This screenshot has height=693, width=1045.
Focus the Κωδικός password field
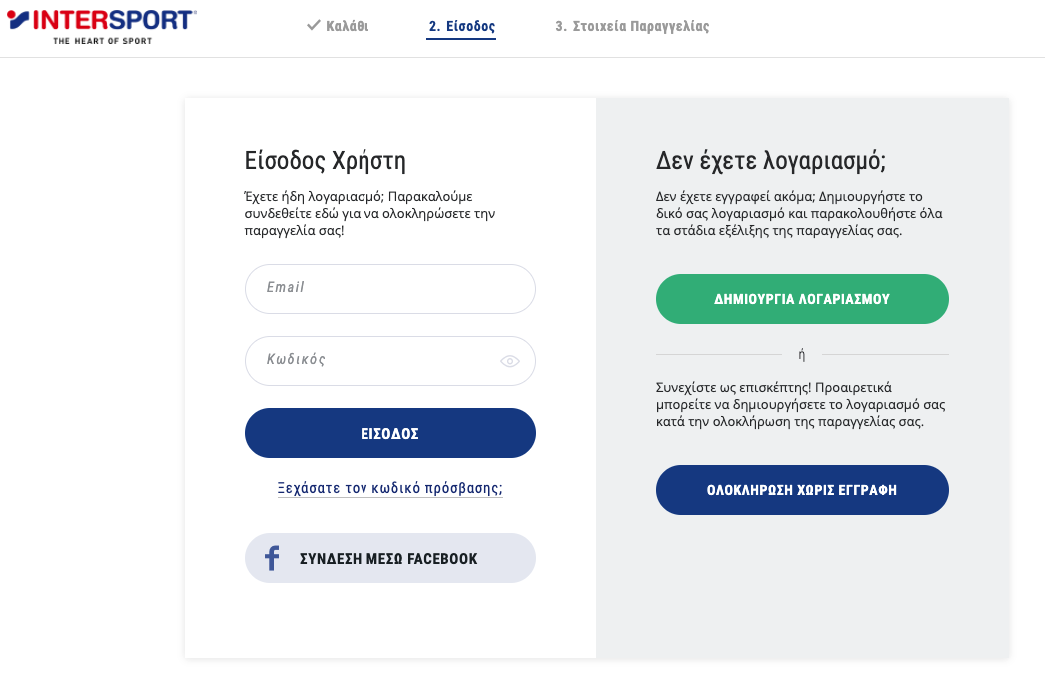pos(391,360)
